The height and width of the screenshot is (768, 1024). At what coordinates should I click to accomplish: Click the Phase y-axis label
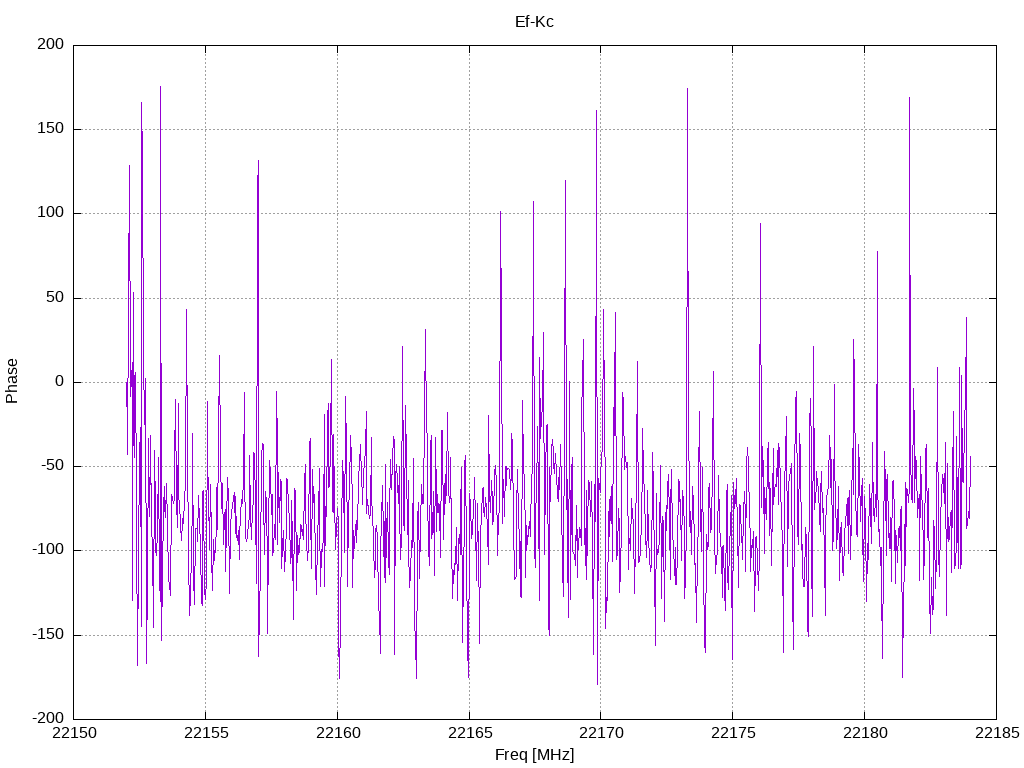(12, 381)
